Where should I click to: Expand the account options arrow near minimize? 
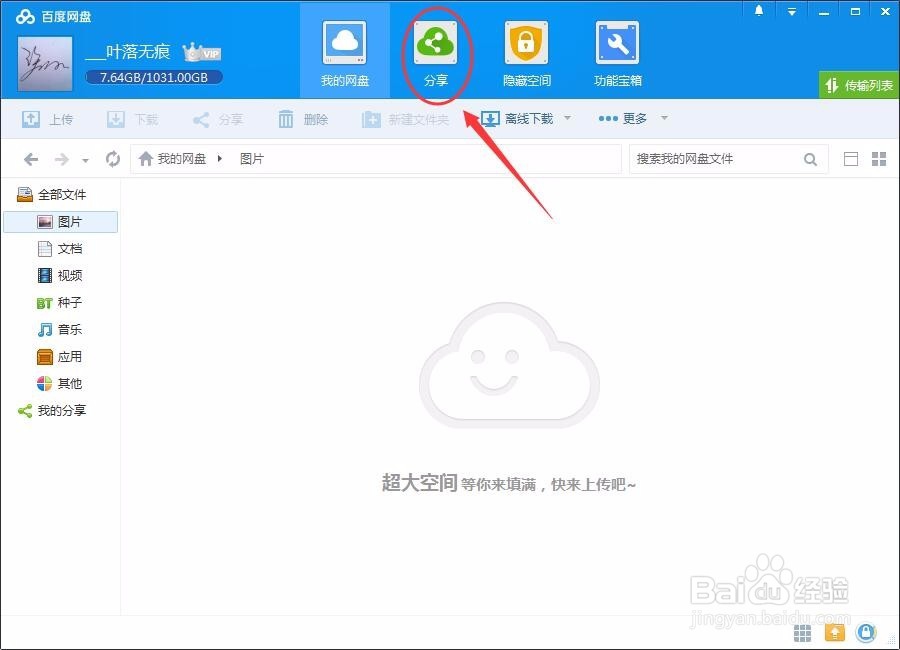(x=792, y=10)
